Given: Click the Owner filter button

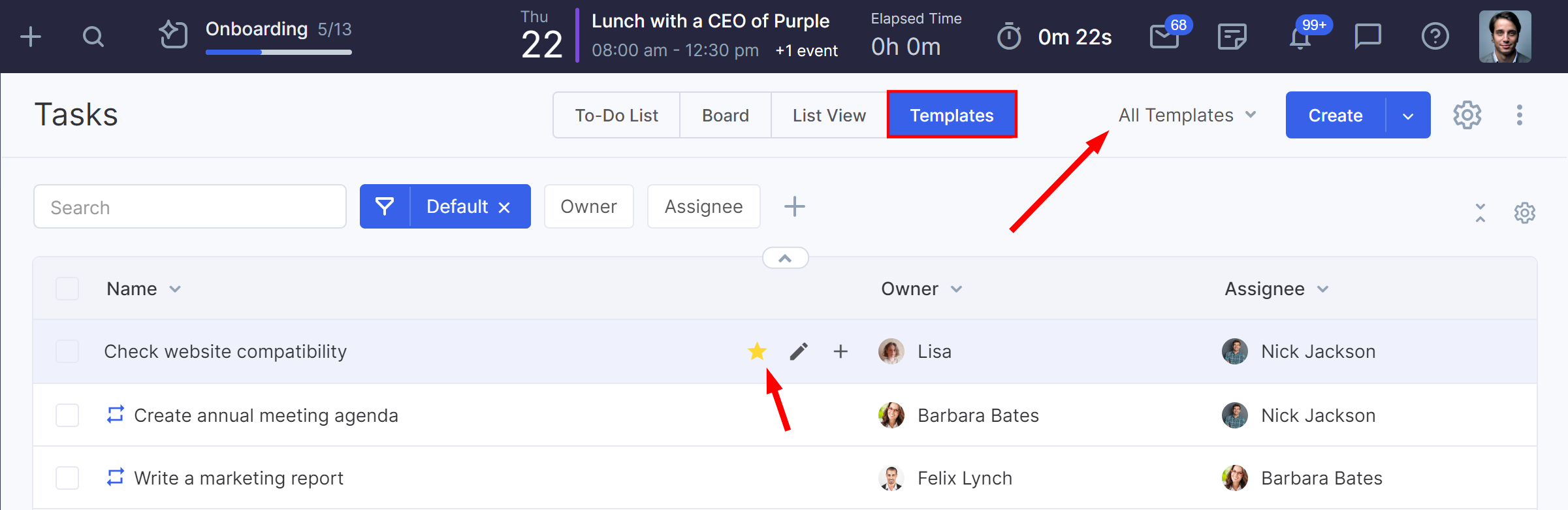Looking at the screenshot, I should [x=588, y=207].
